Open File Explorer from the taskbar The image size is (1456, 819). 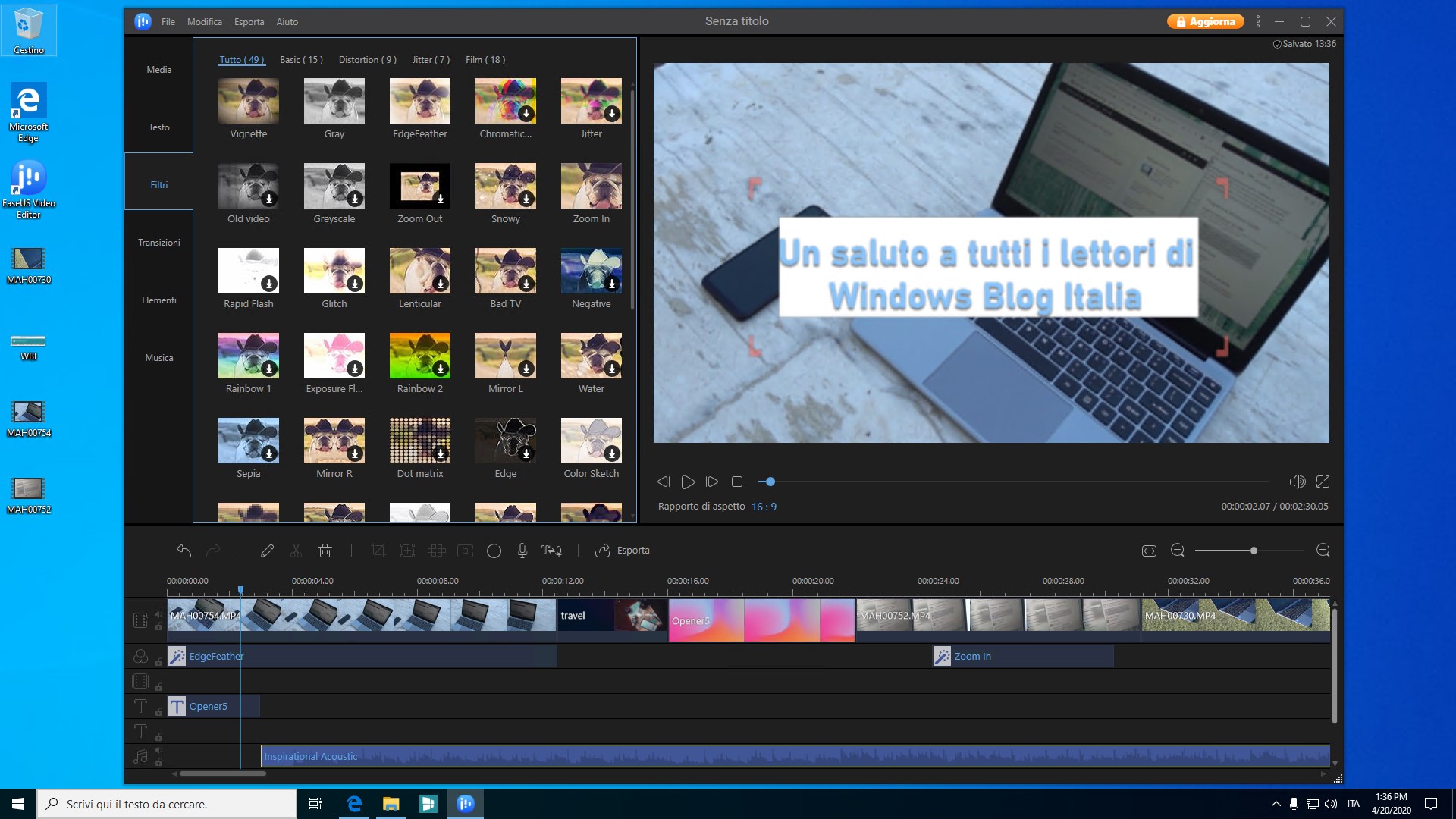click(x=391, y=804)
